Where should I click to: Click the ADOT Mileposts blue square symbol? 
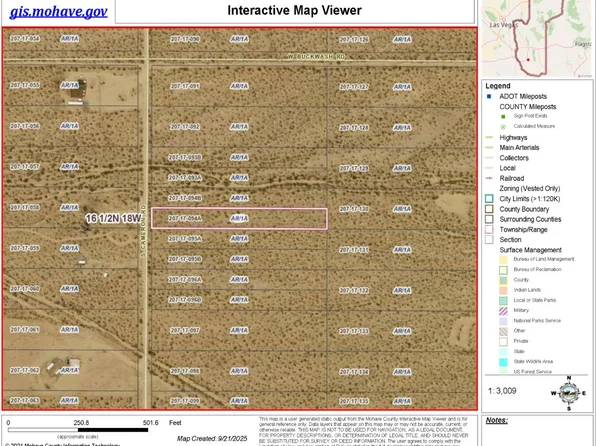(x=489, y=97)
